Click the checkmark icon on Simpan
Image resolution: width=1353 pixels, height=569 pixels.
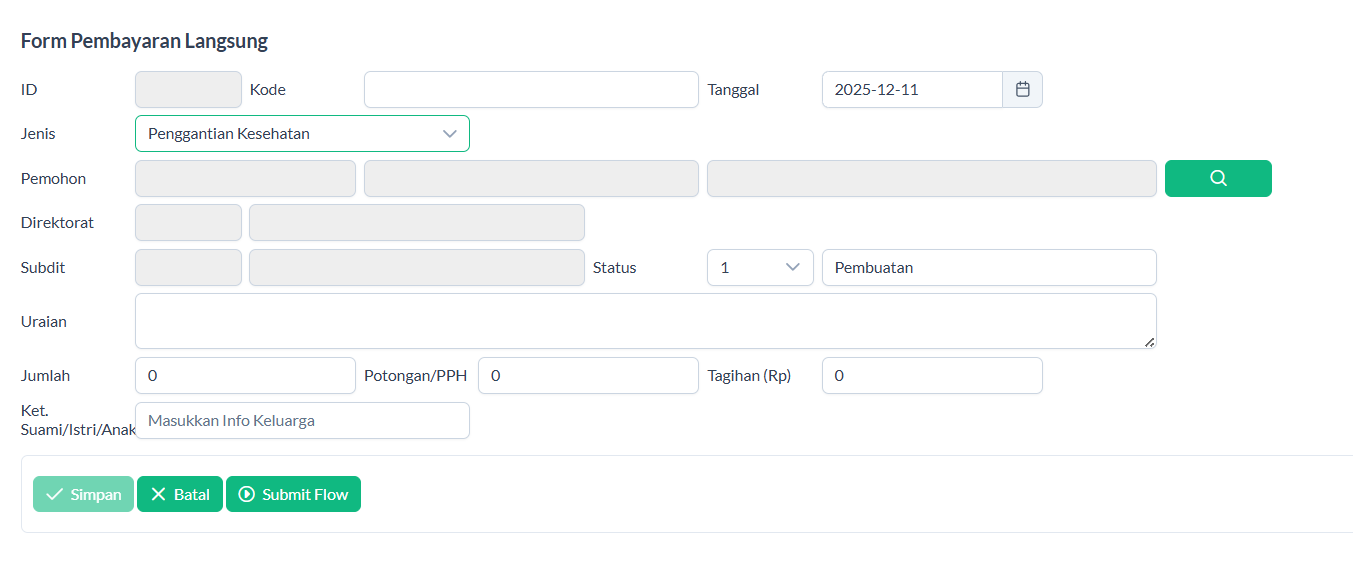pos(55,494)
